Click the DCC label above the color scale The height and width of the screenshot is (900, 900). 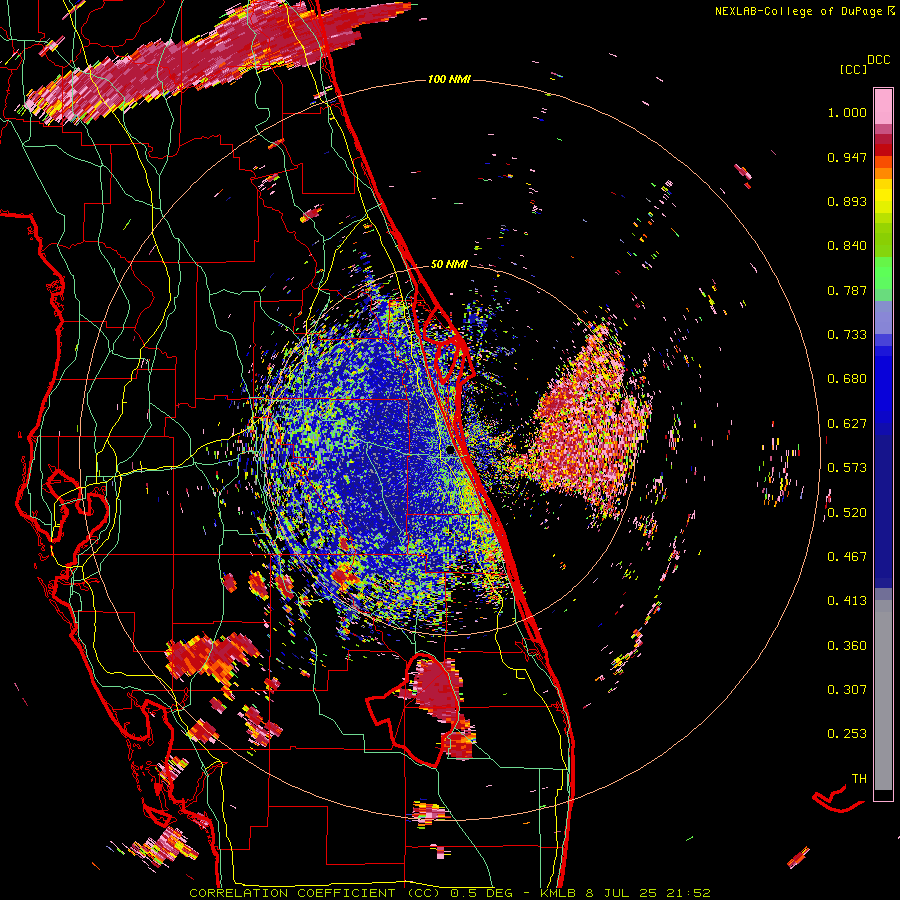[x=878, y=60]
